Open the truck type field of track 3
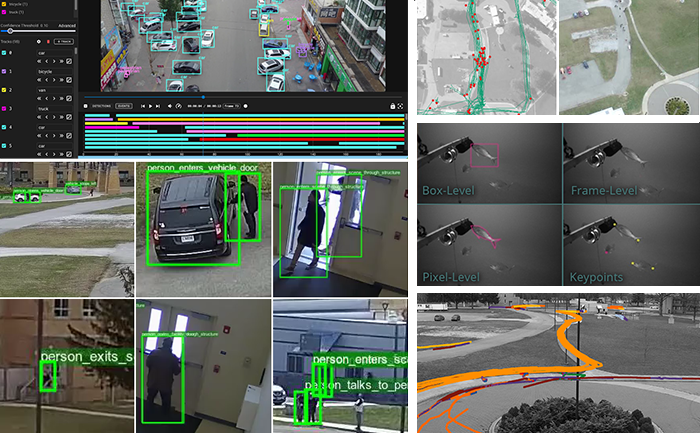The height and width of the screenshot is (433, 700). tap(54, 109)
